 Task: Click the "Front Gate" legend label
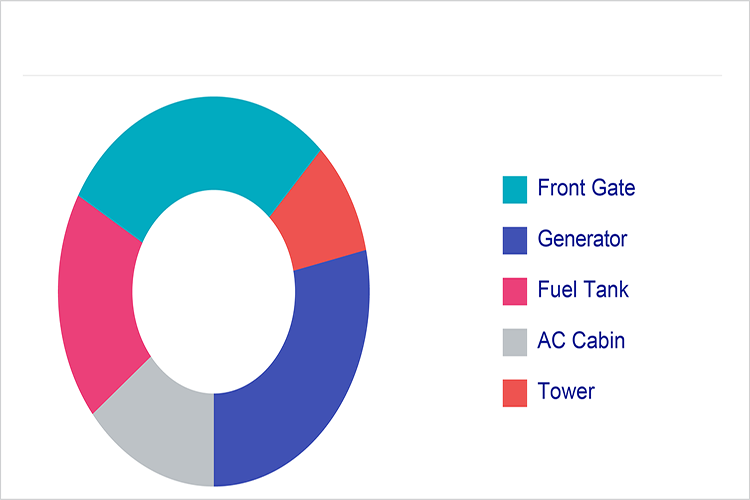pos(586,188)
